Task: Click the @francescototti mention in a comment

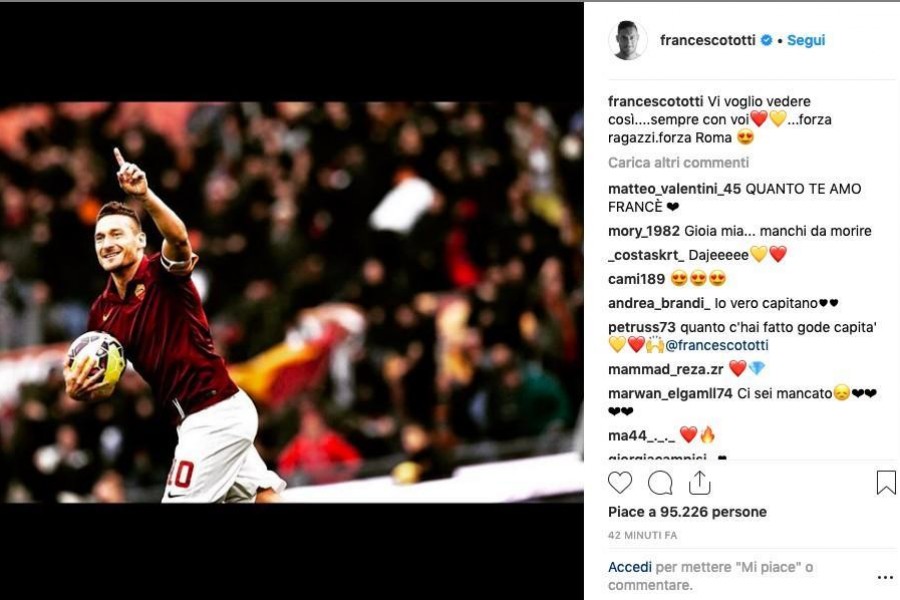Action: pos(716,345)
